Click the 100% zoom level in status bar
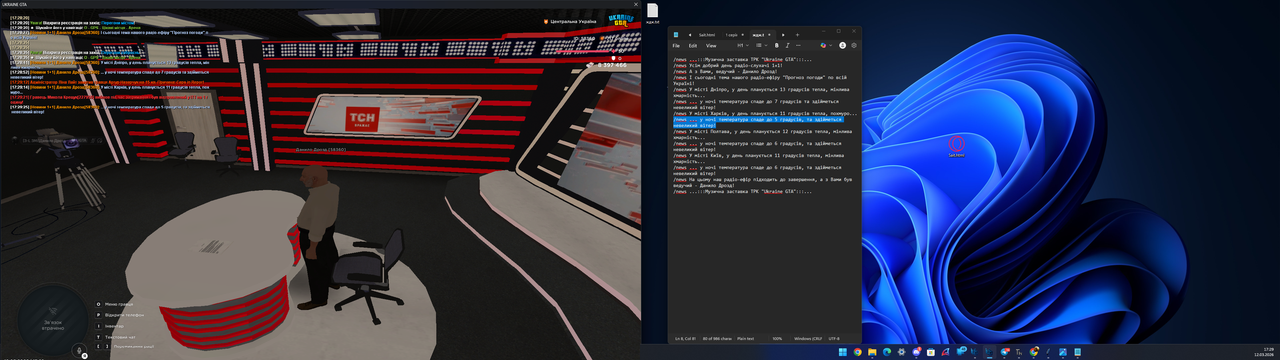 777,339
